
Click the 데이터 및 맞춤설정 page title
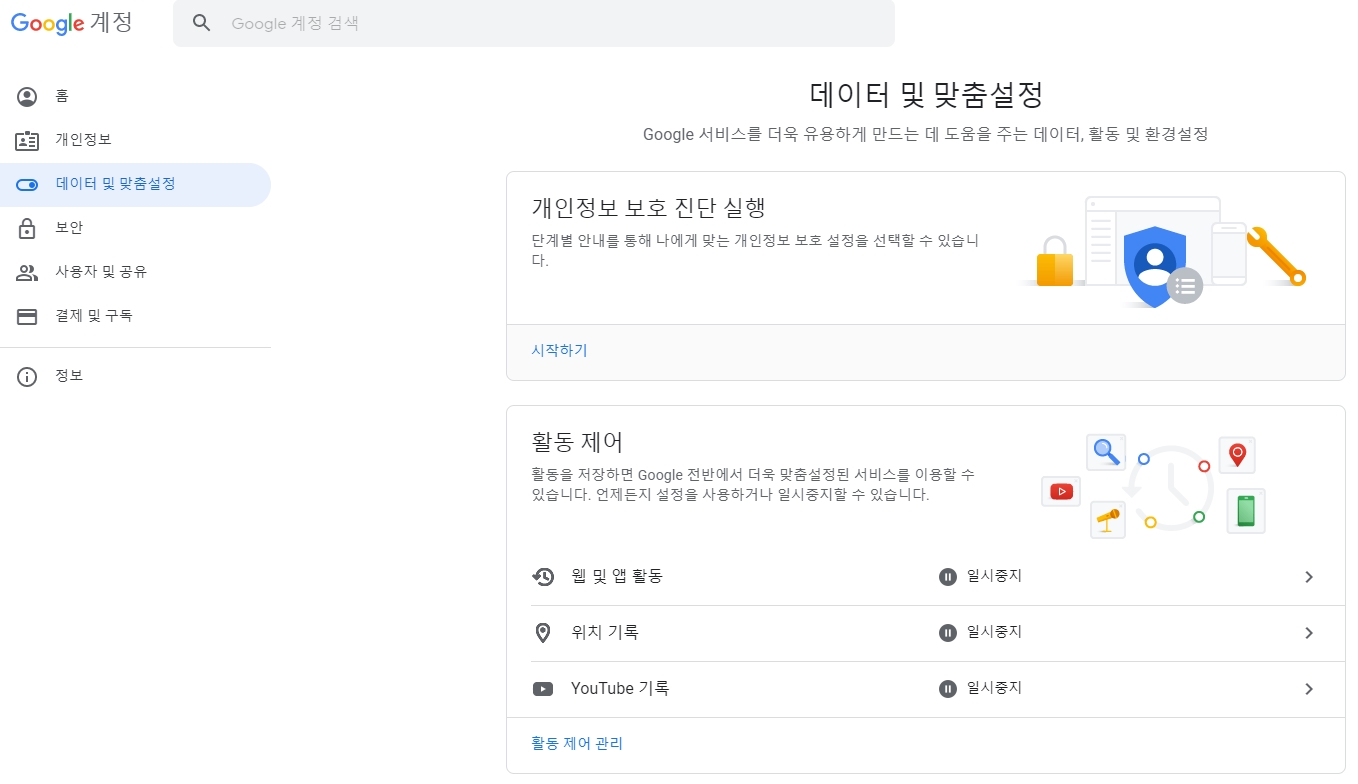tap(926, 95)
